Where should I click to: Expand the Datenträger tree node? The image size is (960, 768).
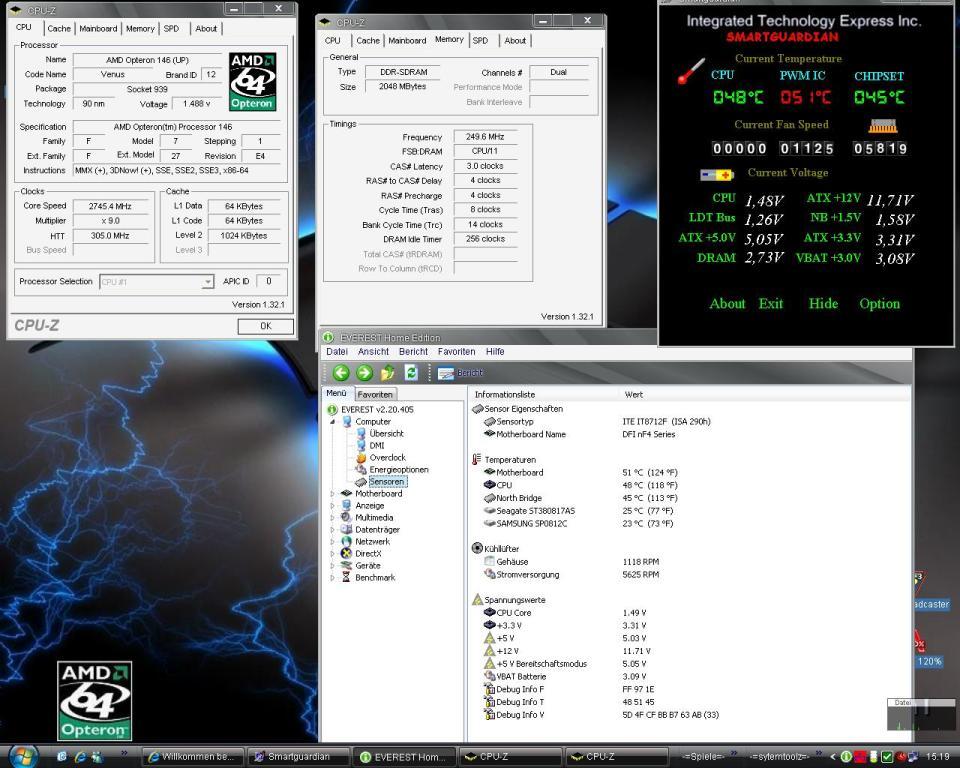point(332,530)
